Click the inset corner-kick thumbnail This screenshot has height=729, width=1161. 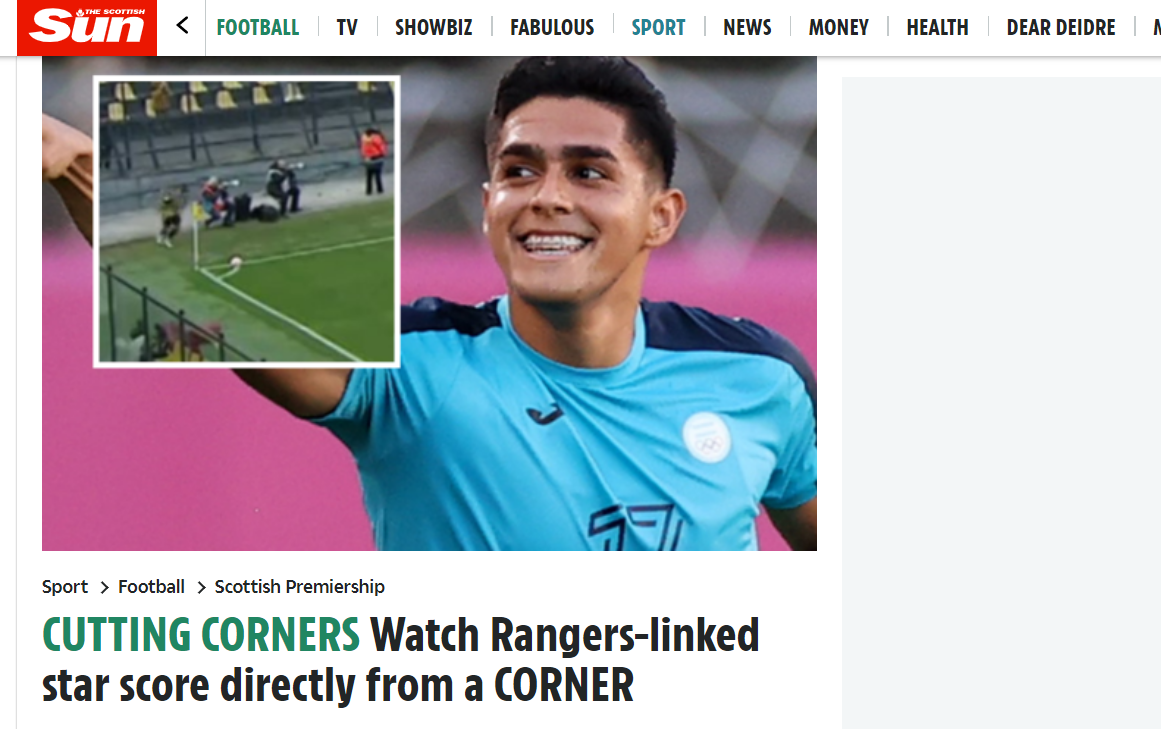[x=247, y=221]
